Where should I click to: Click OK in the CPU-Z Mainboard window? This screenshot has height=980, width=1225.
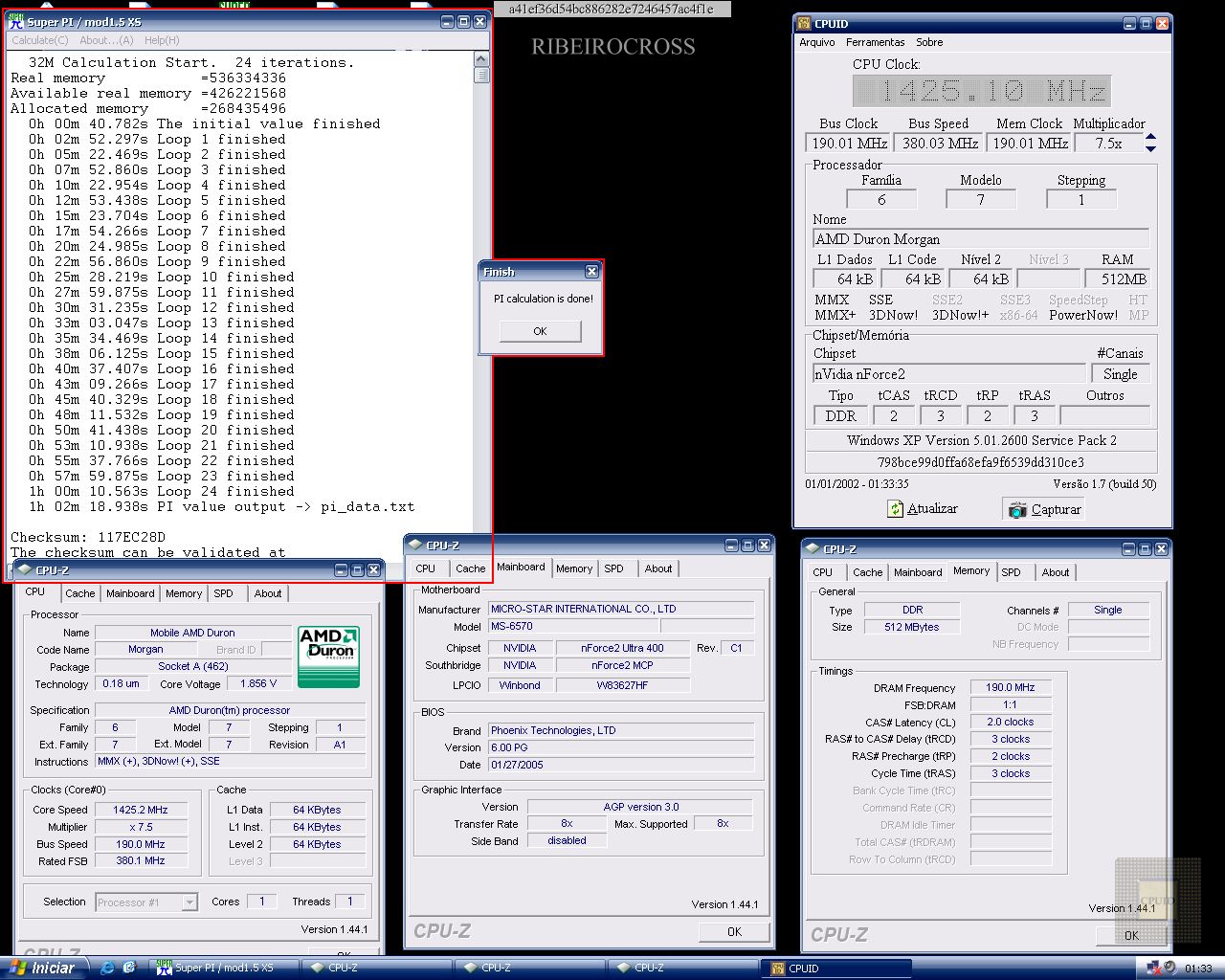pyautogui.click(x=734, y=931)
